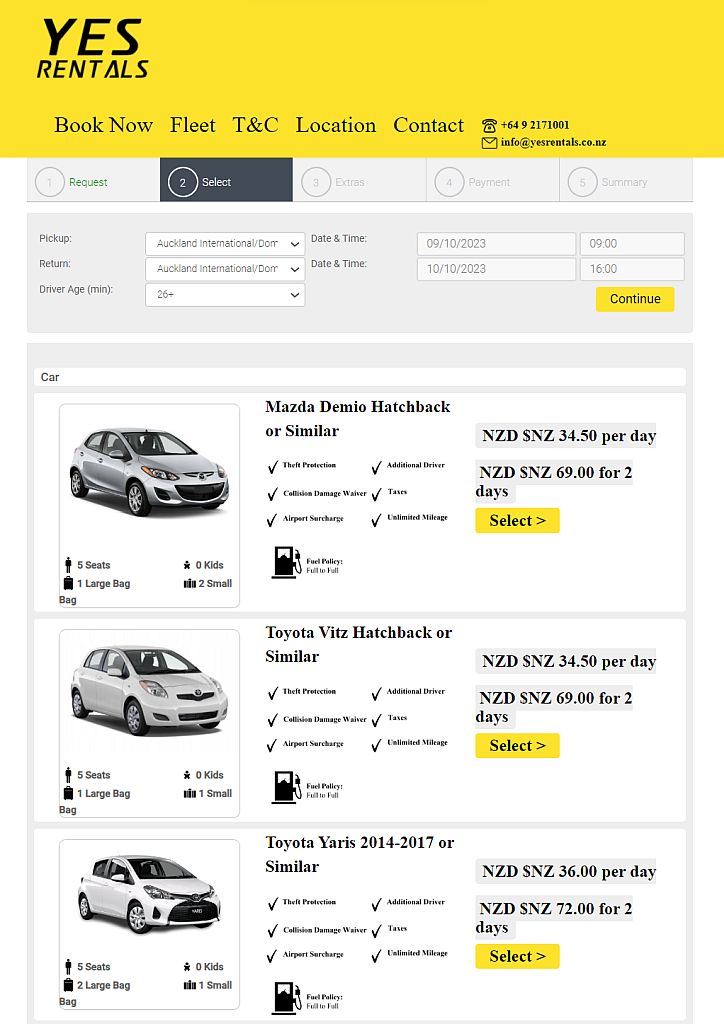Click the YES Rentals logo
This screenshot has width=724, height=1024.
click(92, 48)
